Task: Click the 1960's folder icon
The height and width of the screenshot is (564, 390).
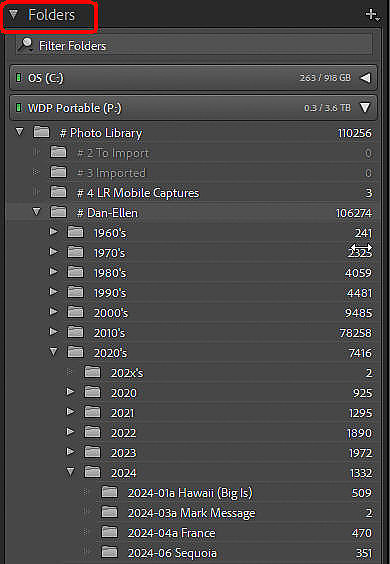Action: click(76, 232)
